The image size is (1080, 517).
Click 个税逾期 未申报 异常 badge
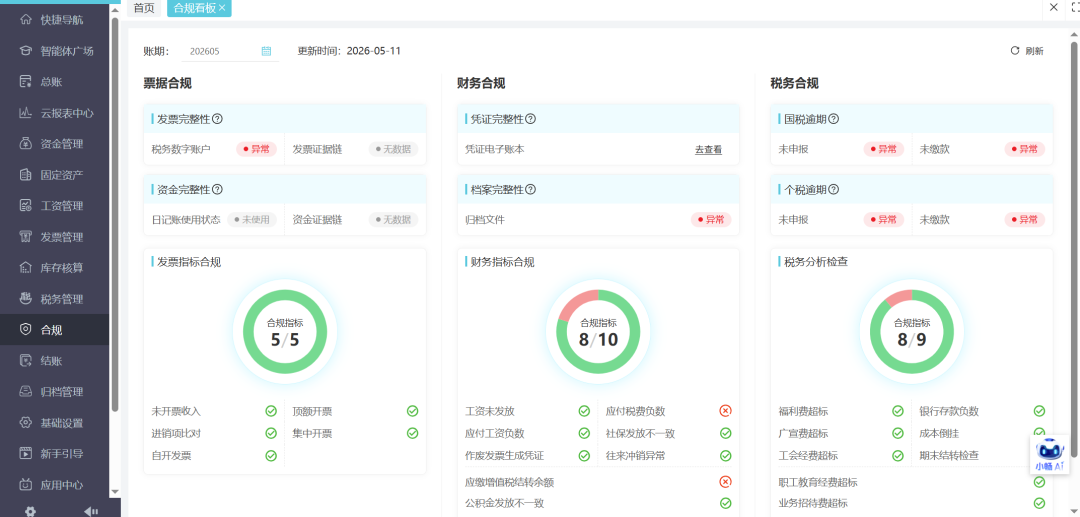pos(884,220)
